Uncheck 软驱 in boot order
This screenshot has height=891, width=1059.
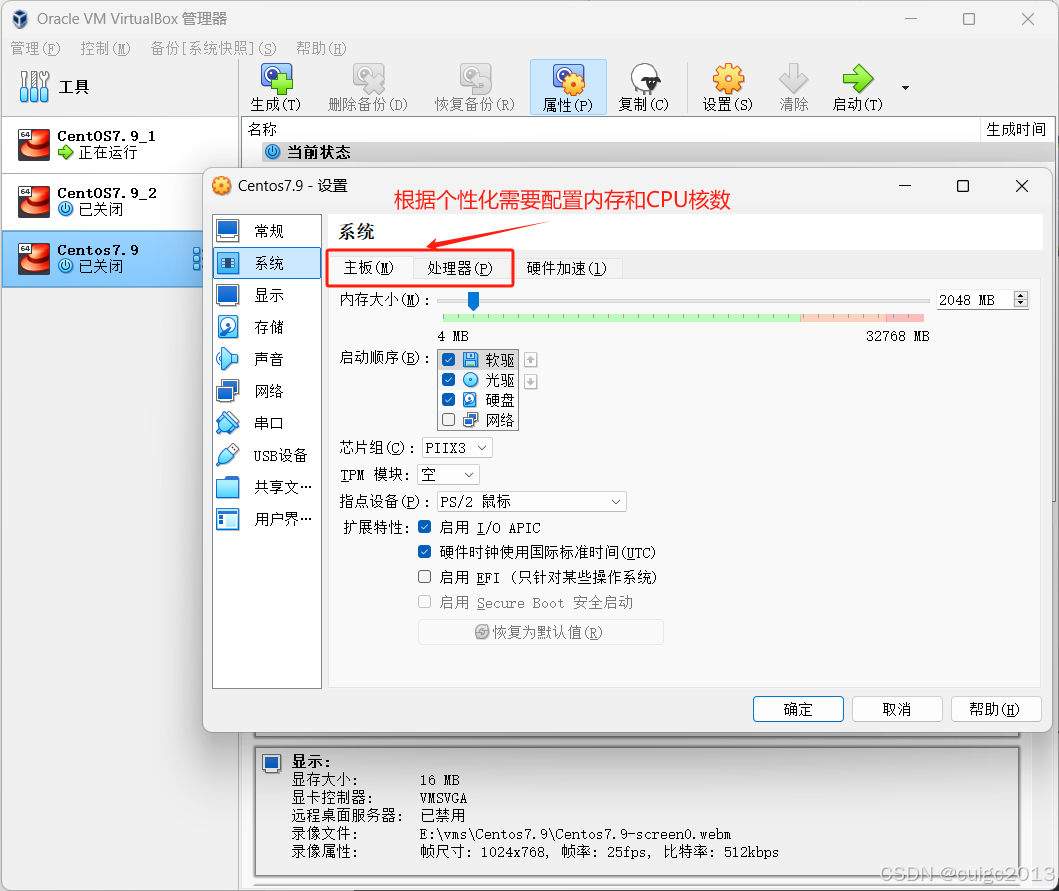tap(448, 359)
